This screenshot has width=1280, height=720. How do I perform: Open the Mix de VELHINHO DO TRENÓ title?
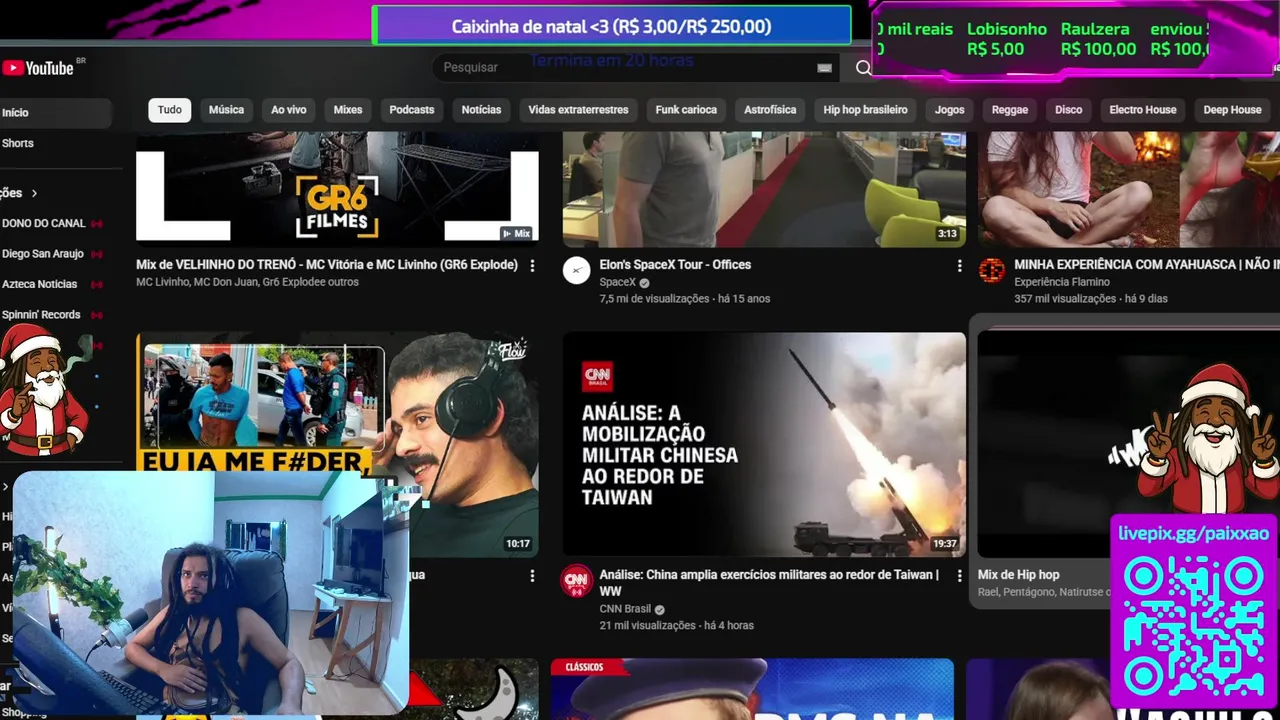point(327,265)
